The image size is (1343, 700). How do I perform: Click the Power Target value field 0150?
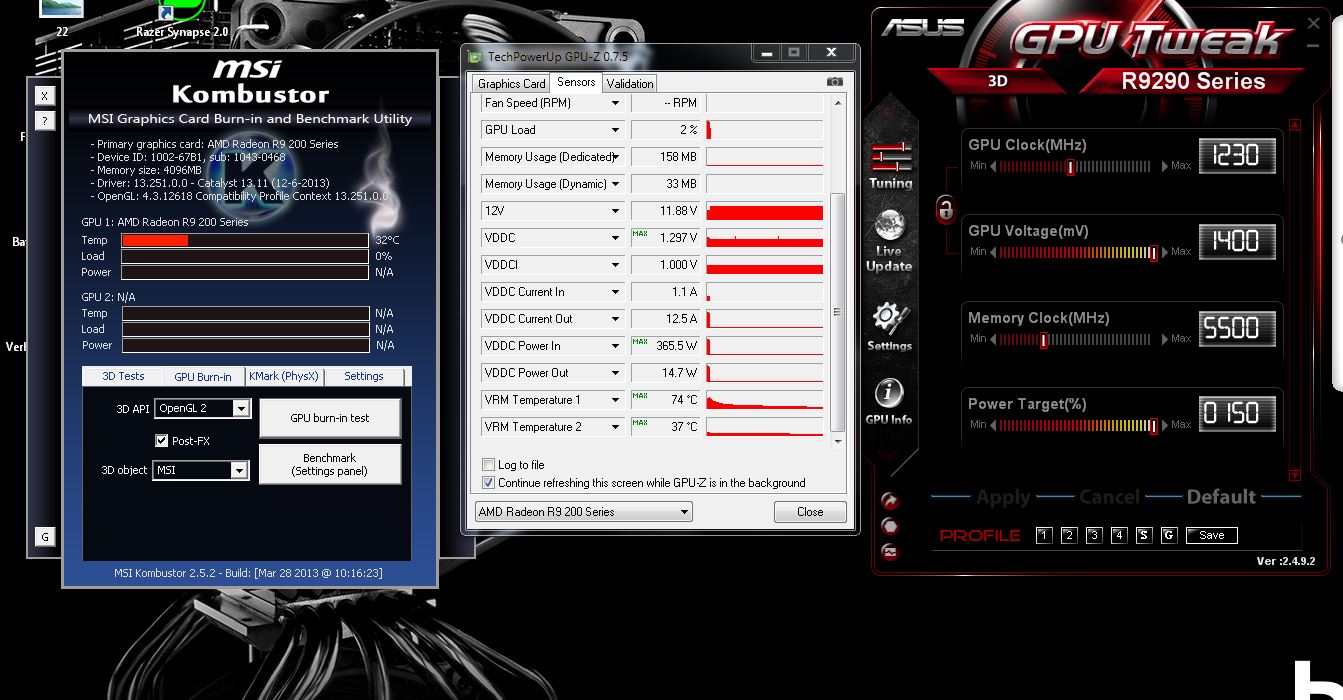[x=1237, y=414]
